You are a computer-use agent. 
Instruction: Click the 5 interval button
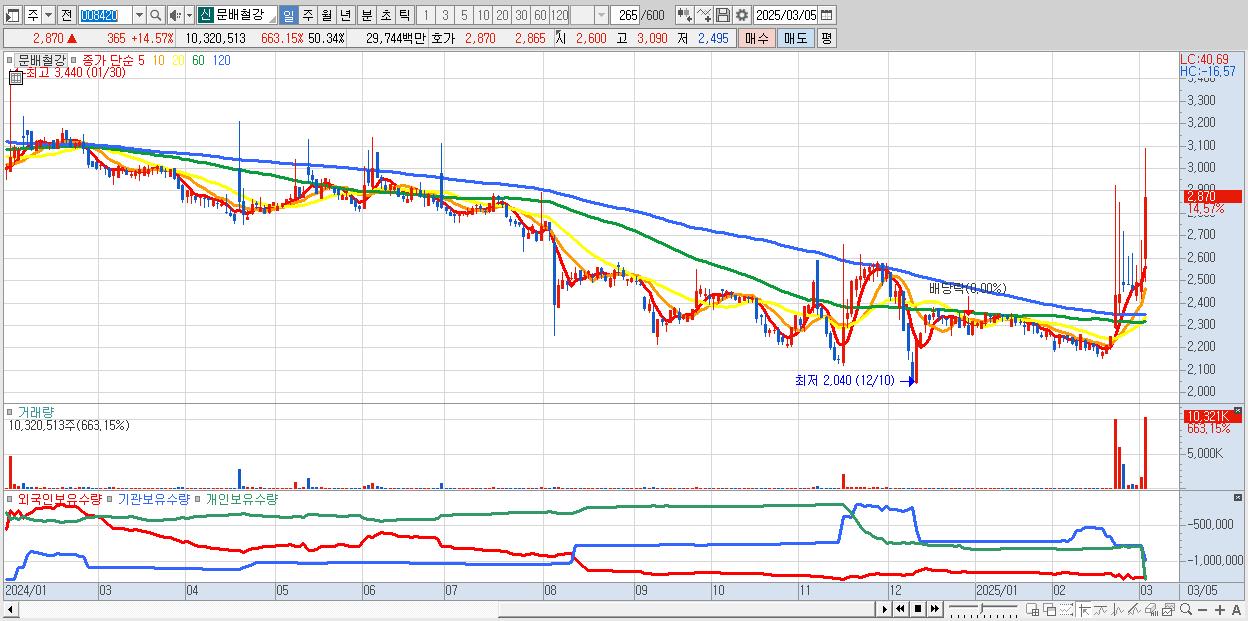point(464,16)
